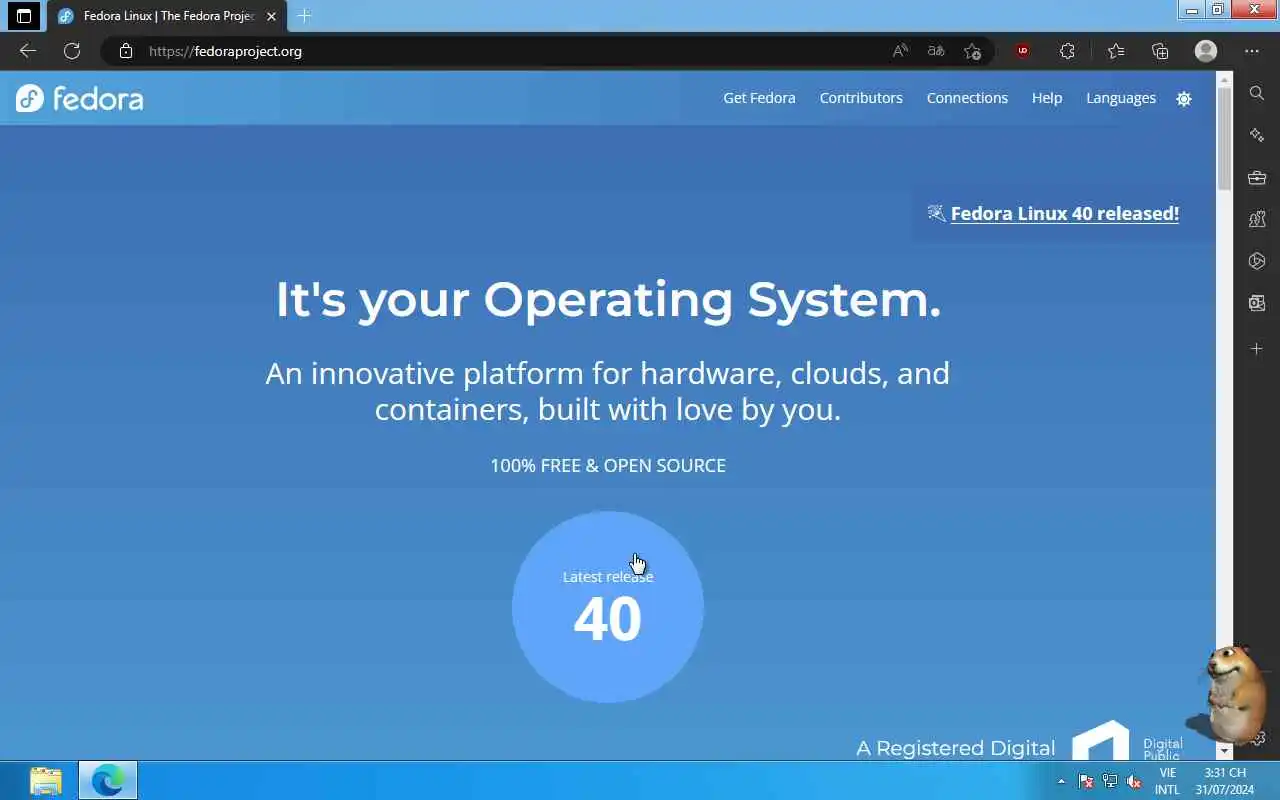This screenshot has width=1280, height=800.
Task: Refresh the current page
Action: 72,51
